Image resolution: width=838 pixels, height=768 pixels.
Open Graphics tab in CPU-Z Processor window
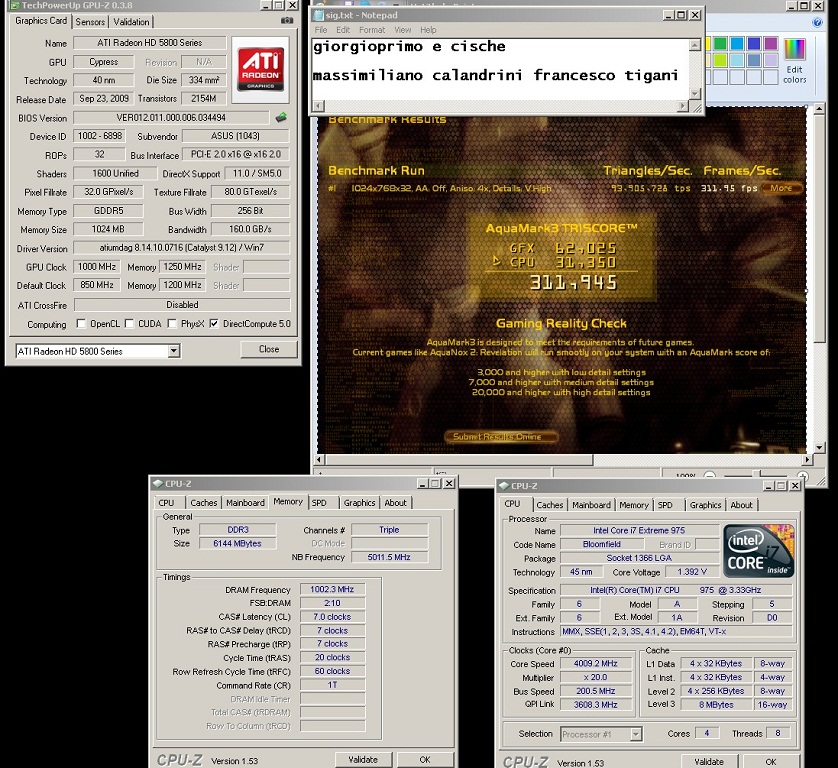point(705,505)
